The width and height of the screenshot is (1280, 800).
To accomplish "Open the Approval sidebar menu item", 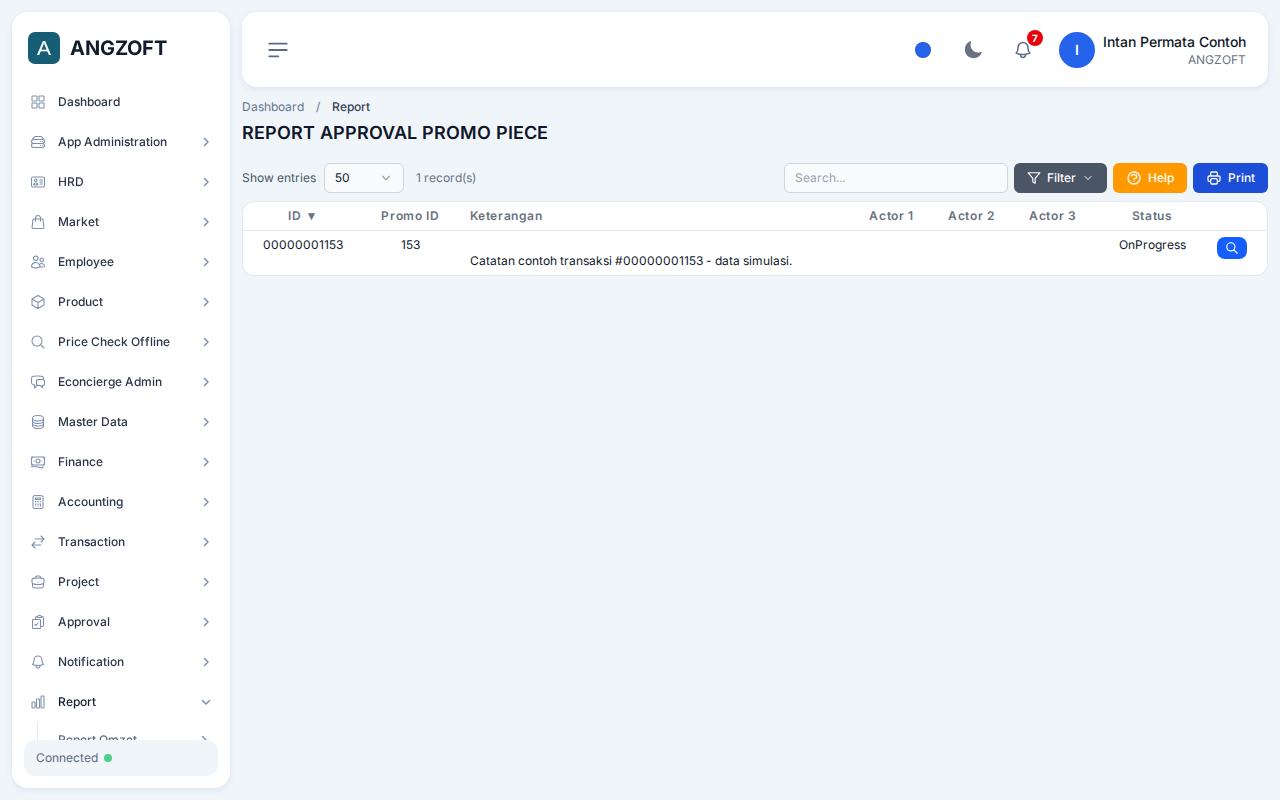I will click(121, 622).
